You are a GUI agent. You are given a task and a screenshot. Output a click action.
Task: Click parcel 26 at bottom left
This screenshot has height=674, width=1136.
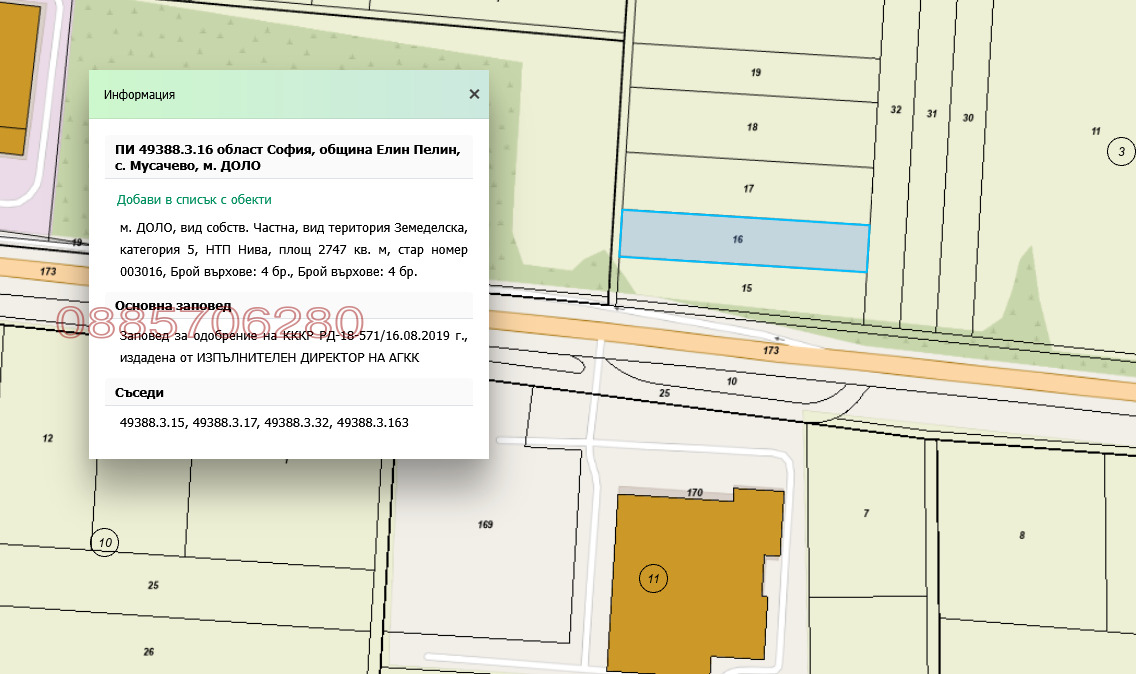pyautogui.click(x=149, y=652)
